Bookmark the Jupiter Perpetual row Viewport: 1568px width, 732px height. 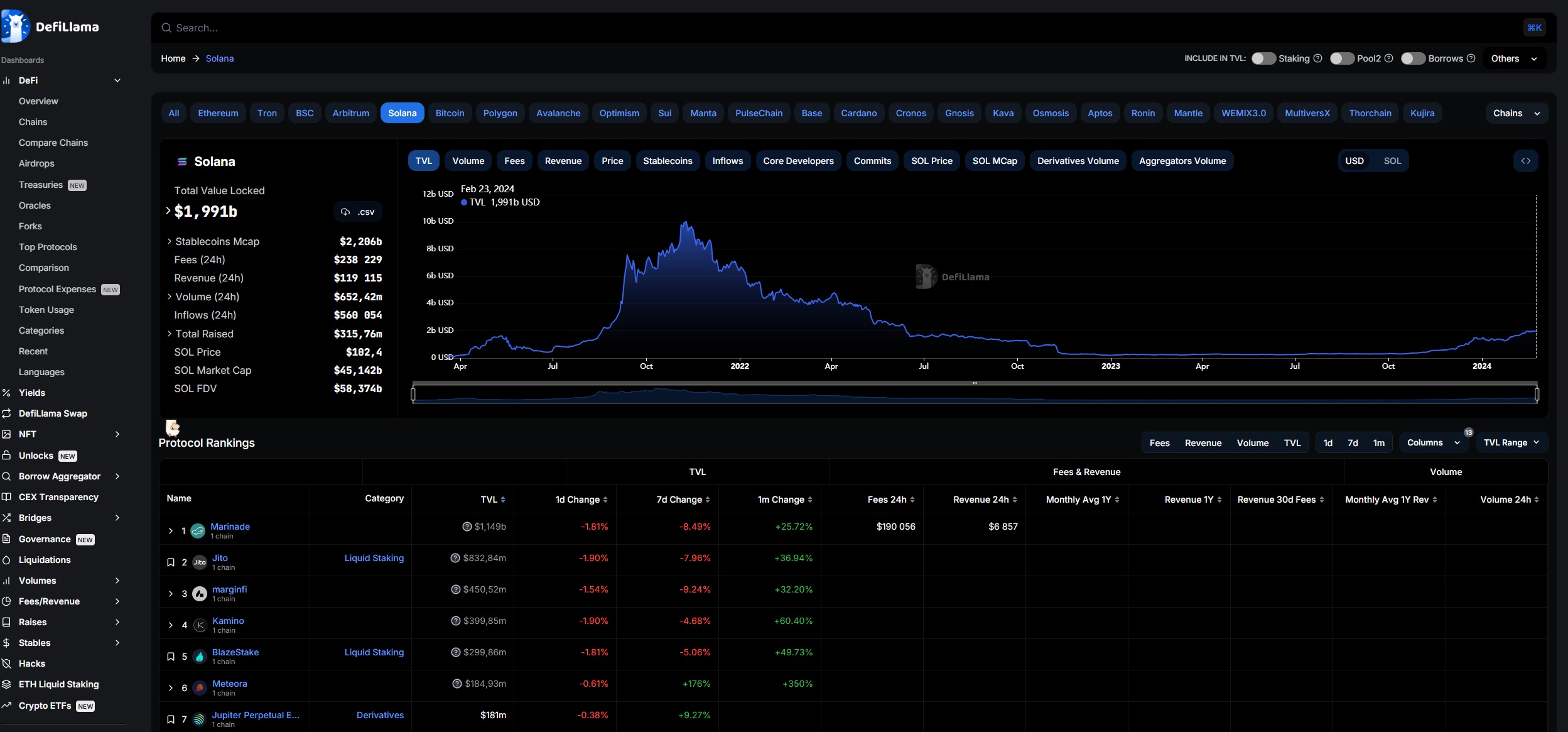click(x=170, y=719)
